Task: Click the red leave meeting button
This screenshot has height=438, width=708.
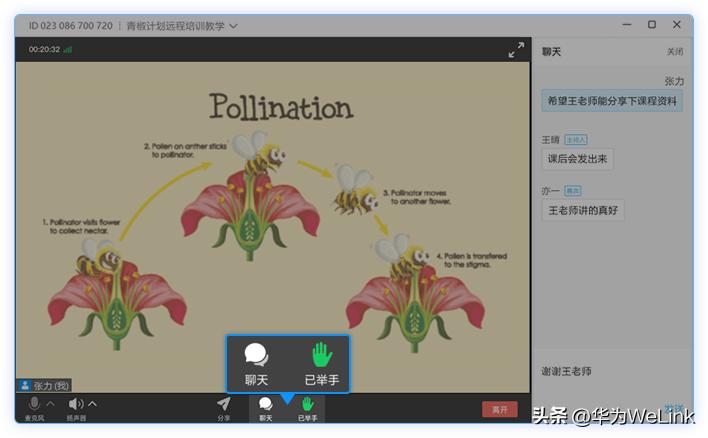Action: tap(499, 410)
